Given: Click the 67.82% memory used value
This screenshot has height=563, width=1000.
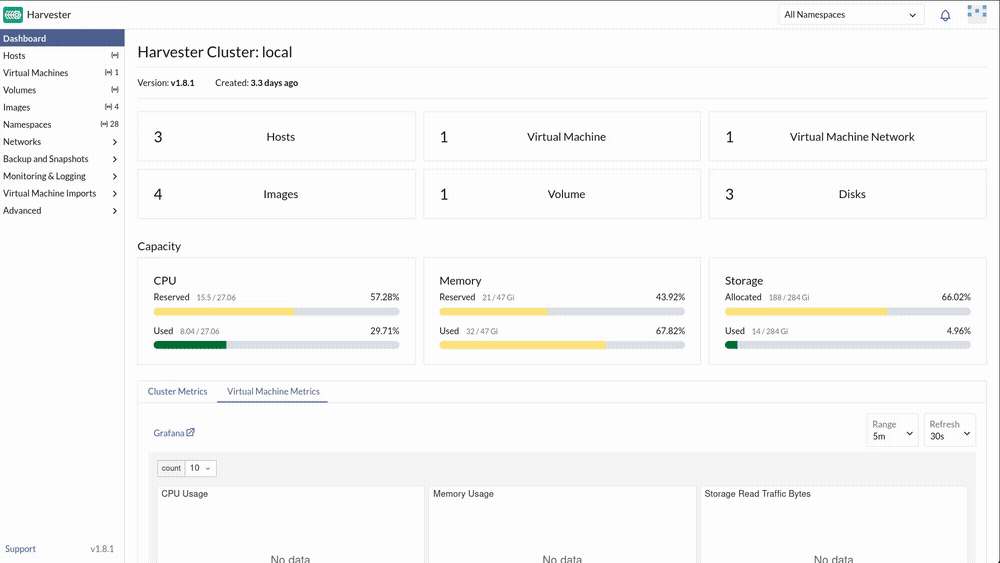Looking at the screenshot, I should point(670,331).
